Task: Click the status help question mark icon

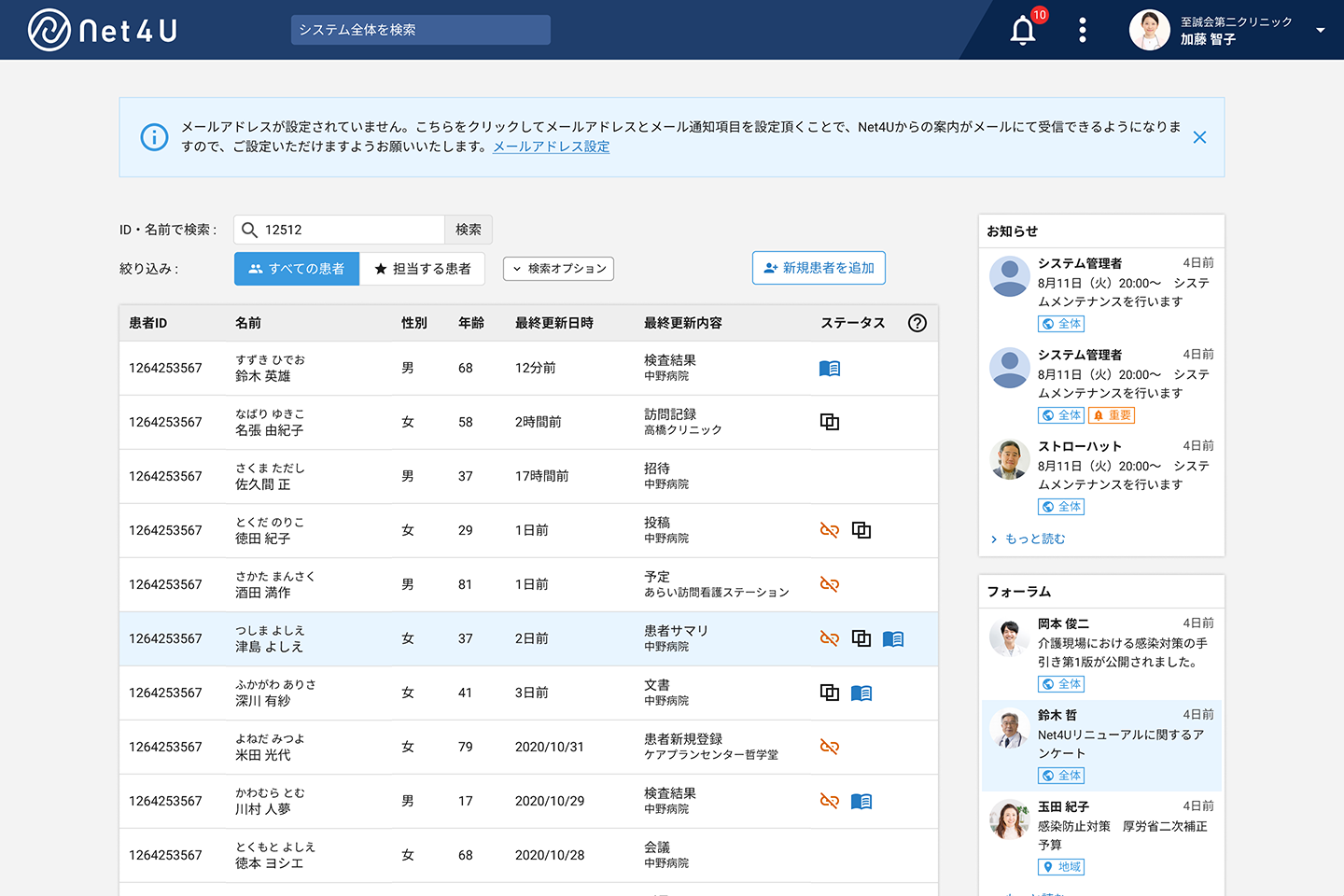Action: click(x=917, y=323)
